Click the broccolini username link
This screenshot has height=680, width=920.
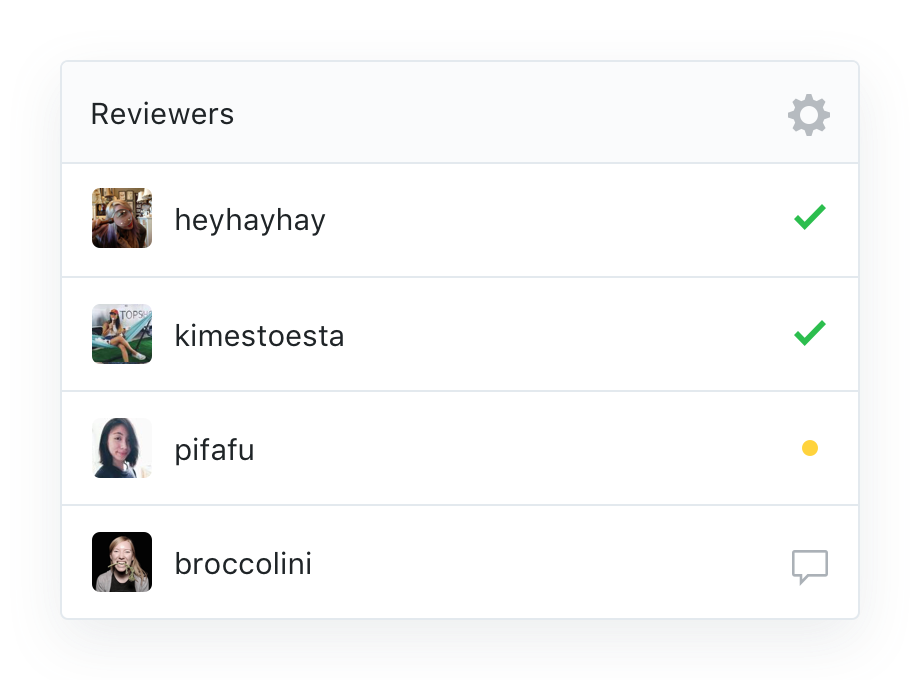click(x=243, y=563)
